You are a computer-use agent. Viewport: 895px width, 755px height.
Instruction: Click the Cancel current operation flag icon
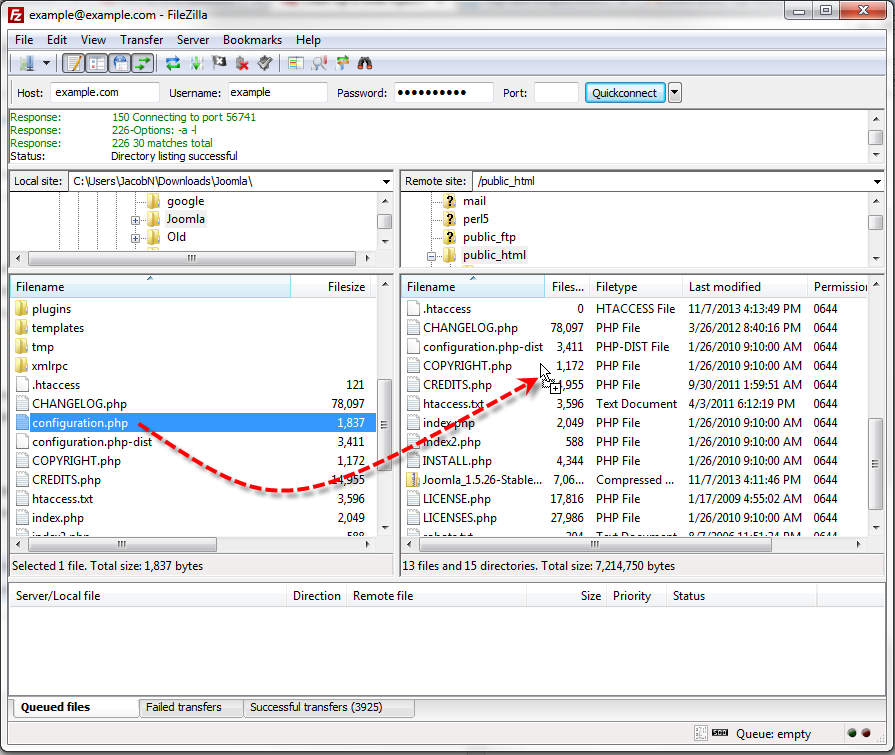(219, 64)
